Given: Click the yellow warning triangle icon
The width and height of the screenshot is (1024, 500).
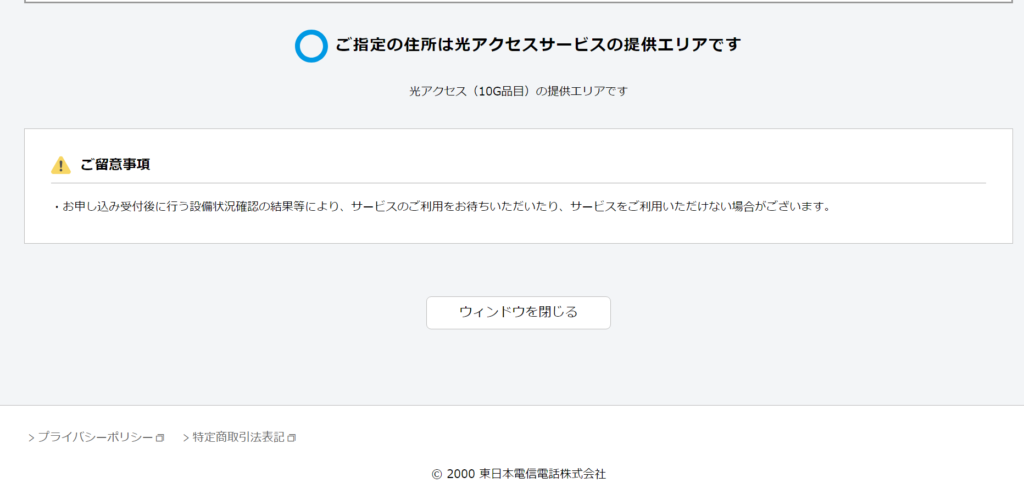Looking at the screenshot, I should click(x=61, y=165).
